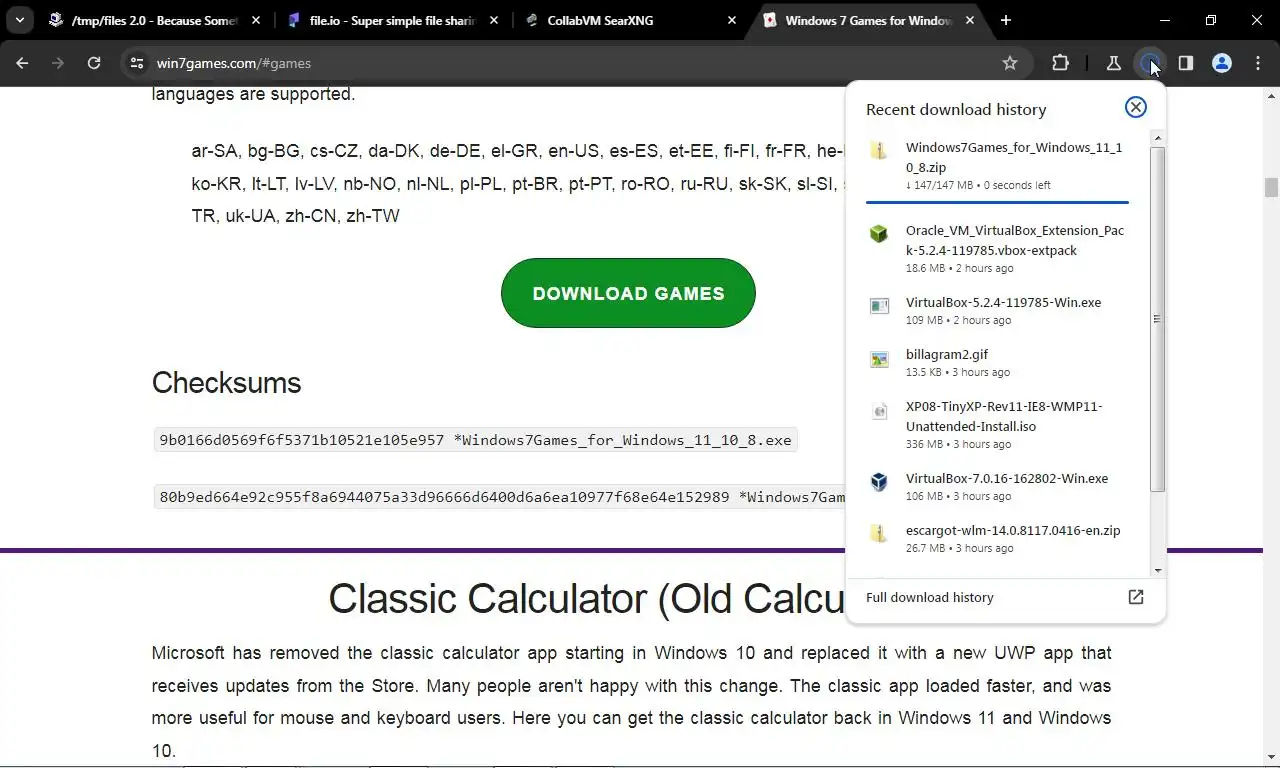Click the disc icon for TinyXP ISO
This screenshot has width=1280, height=768.
878,411
